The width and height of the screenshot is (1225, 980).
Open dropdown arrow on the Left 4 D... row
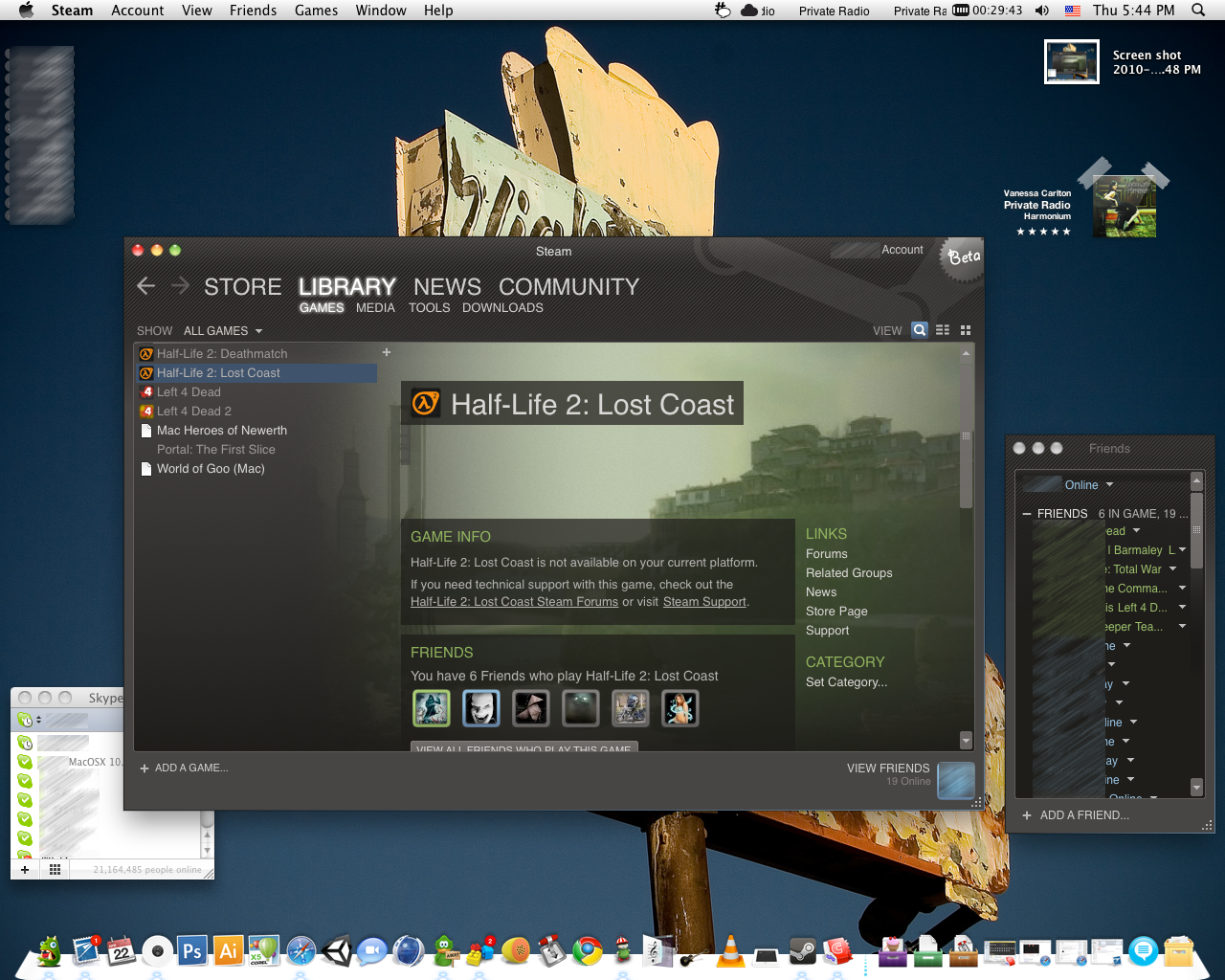(x=1182, y=607)
